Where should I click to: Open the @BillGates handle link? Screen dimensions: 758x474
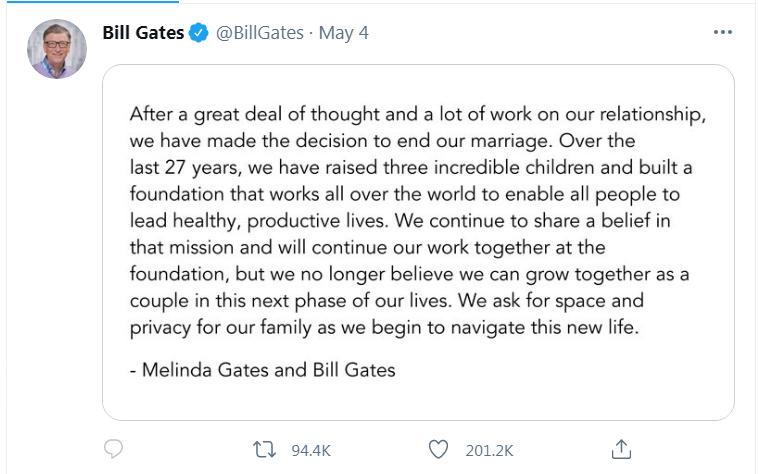coord(257,33)
